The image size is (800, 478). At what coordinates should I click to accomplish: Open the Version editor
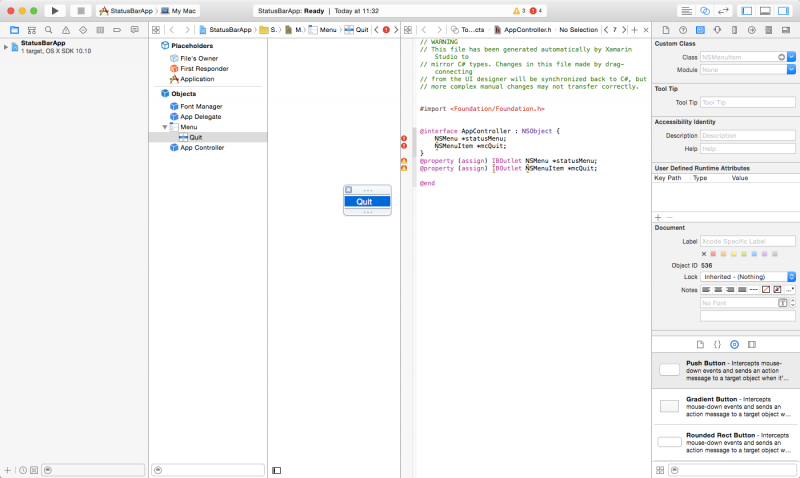coord(725,10)
